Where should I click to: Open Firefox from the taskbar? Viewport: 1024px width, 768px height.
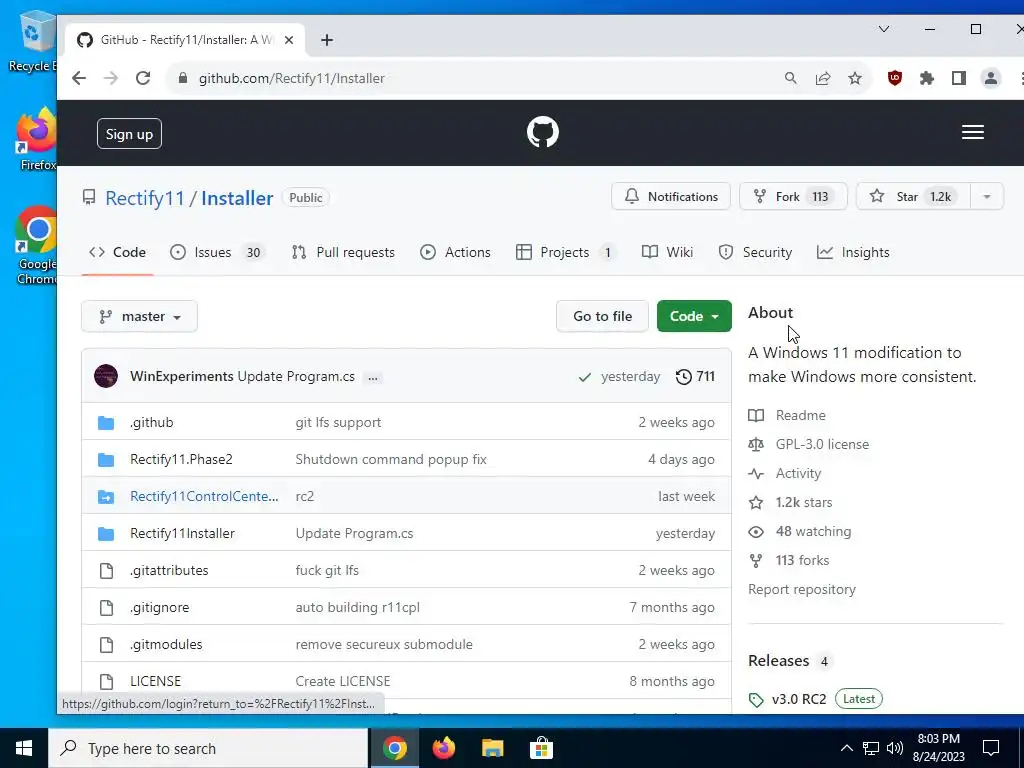pyautogui.click(x=444, y=748)
